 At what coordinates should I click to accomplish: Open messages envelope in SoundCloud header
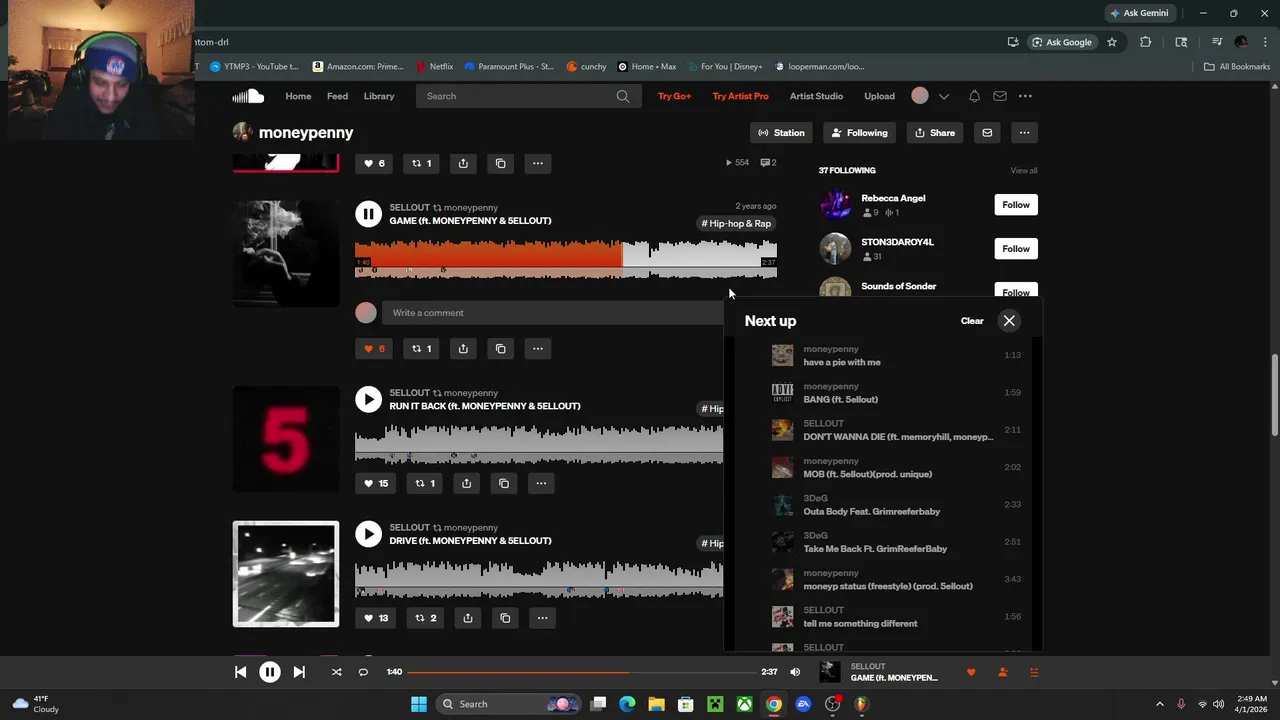999,96
